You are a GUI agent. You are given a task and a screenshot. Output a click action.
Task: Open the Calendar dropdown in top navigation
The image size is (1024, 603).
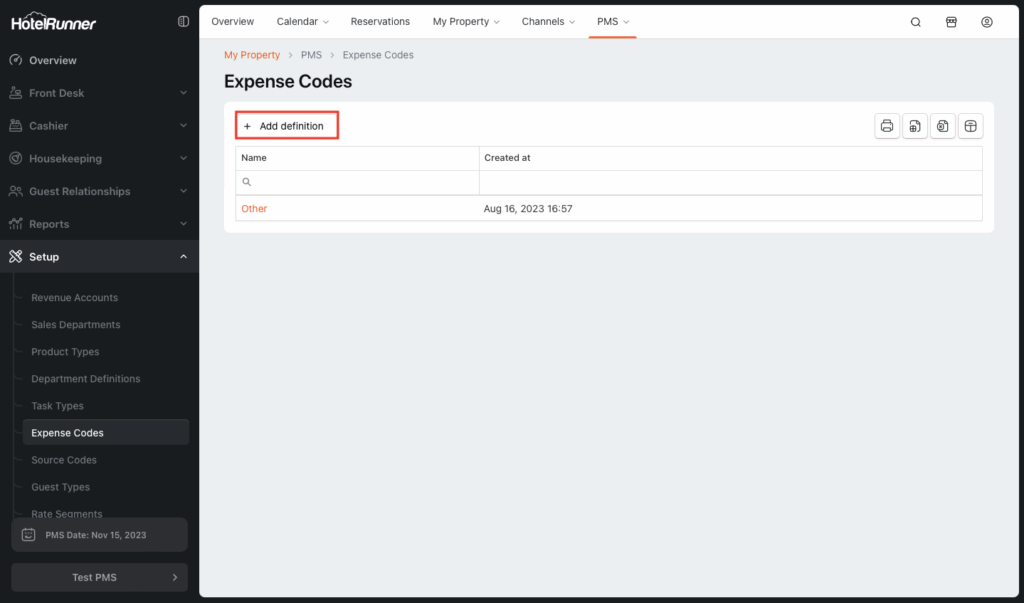[x=302, y=21]
